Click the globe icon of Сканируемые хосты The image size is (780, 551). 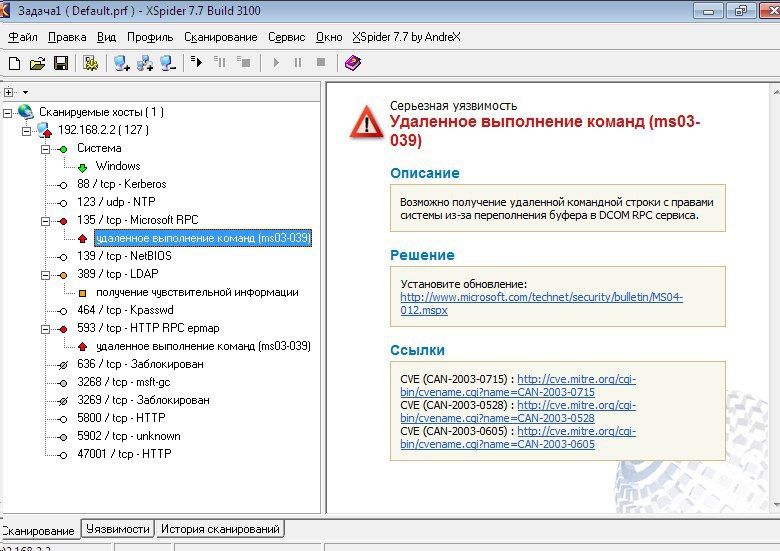point(25,112)
